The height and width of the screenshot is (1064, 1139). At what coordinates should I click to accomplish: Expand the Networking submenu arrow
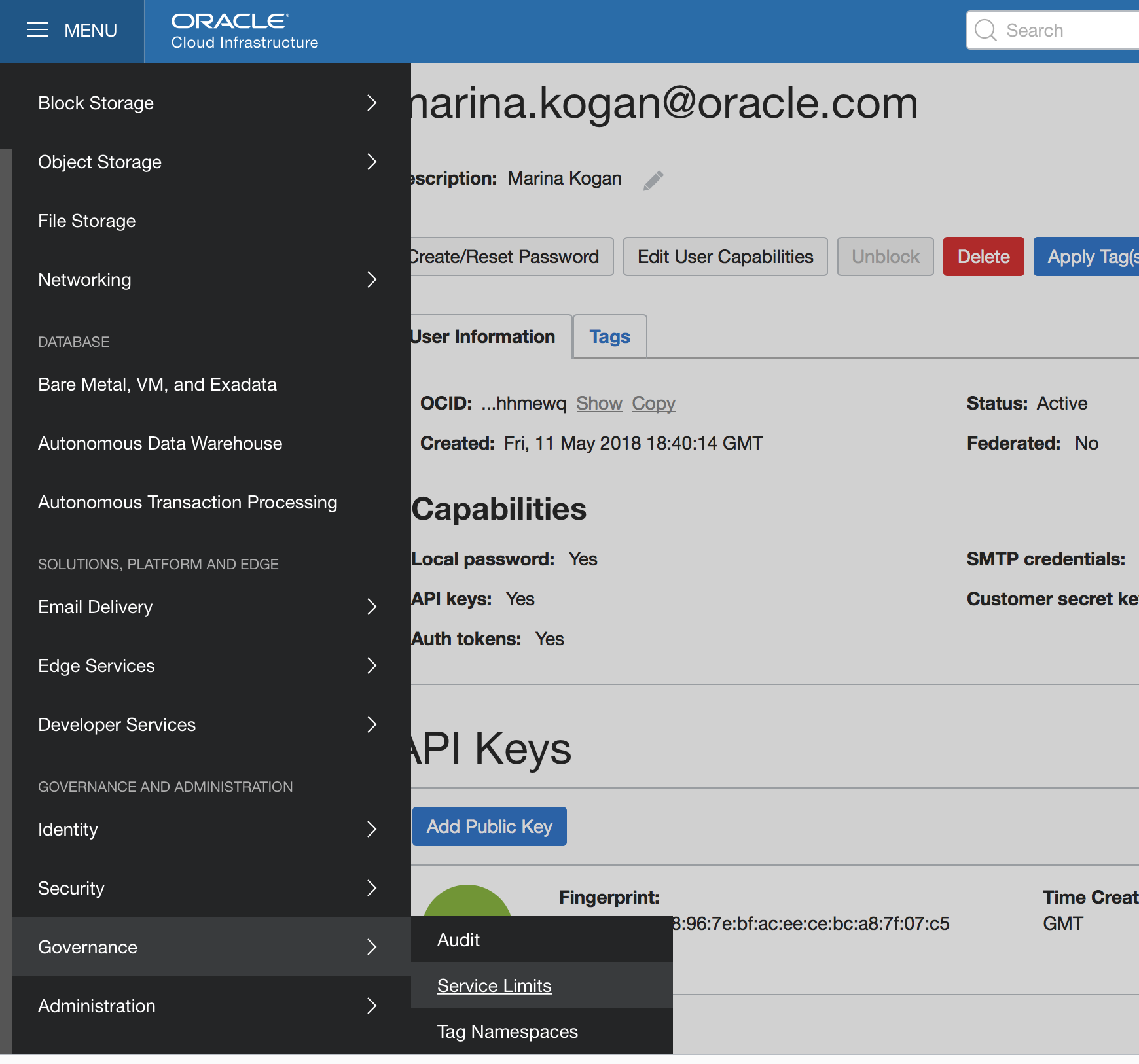(372, 279)
